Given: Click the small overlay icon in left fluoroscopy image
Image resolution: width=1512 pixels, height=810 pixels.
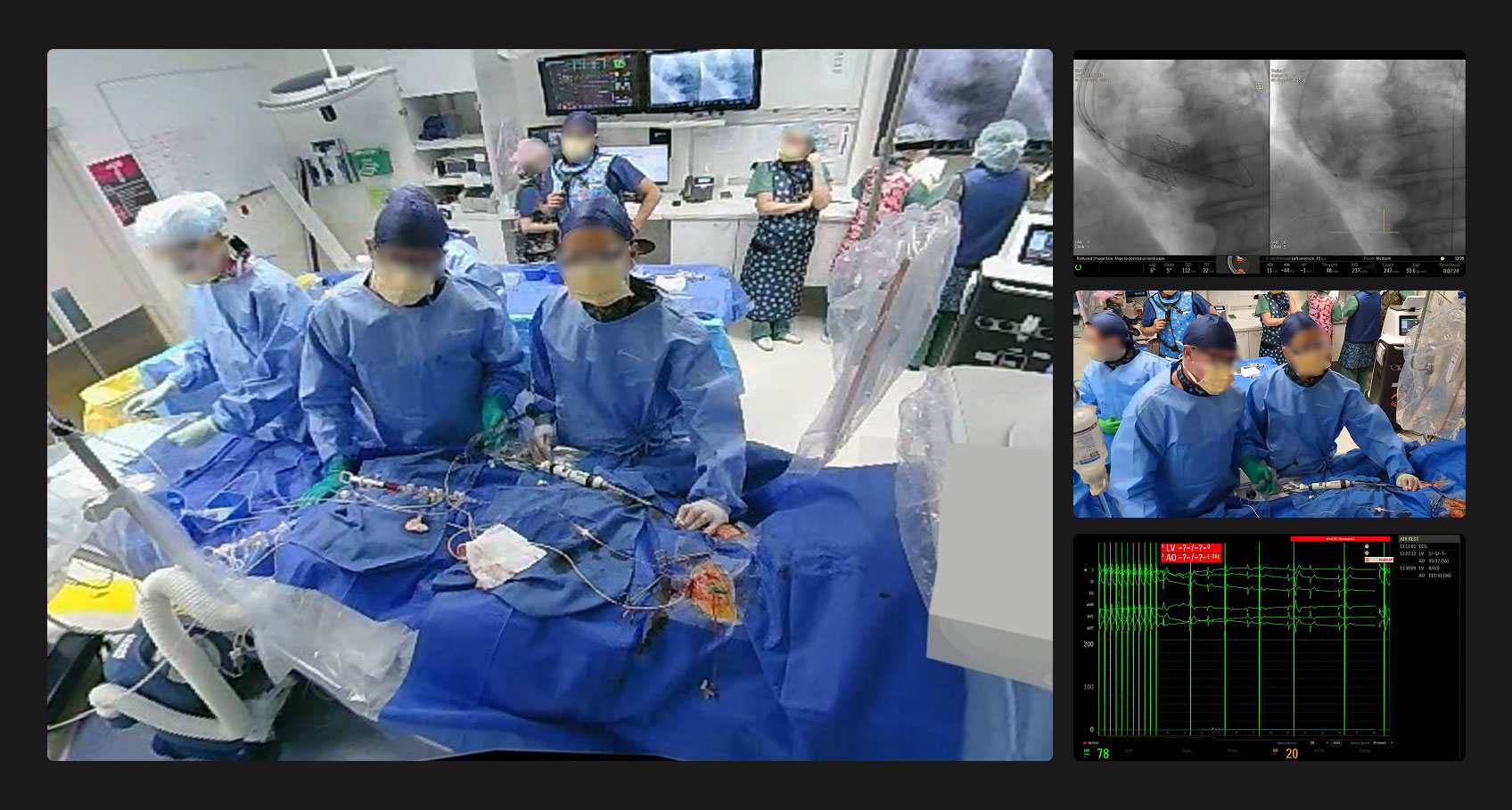Looking at the screenshot, I should pyautogui.click(x=1260, y=86).
